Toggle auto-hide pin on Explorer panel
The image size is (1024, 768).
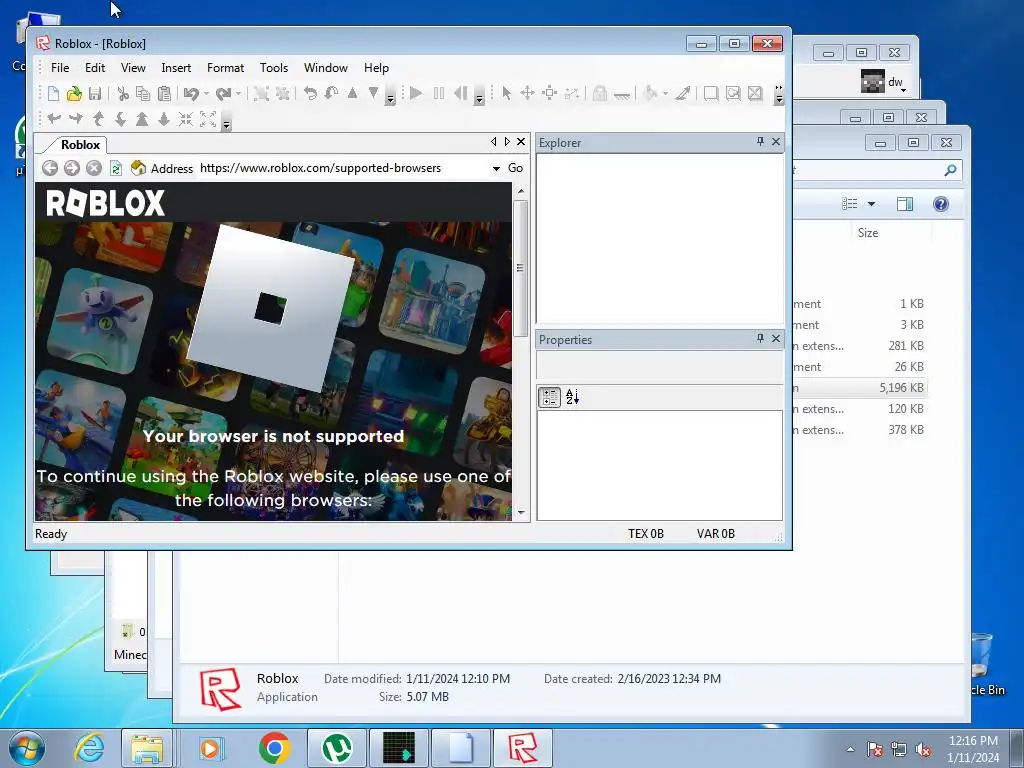pyautogui.click(x=760, y=142)
